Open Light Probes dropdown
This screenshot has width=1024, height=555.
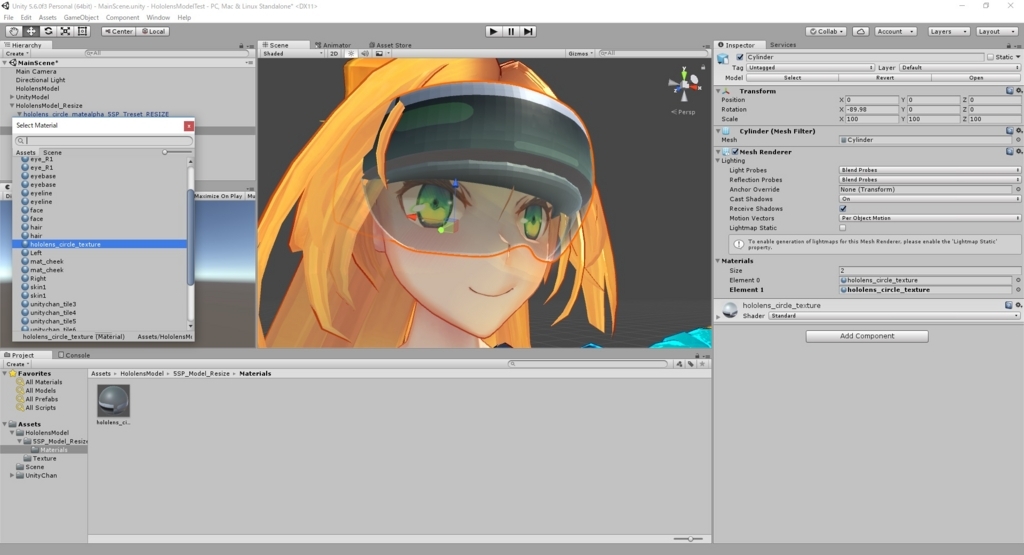click(929, 170)
